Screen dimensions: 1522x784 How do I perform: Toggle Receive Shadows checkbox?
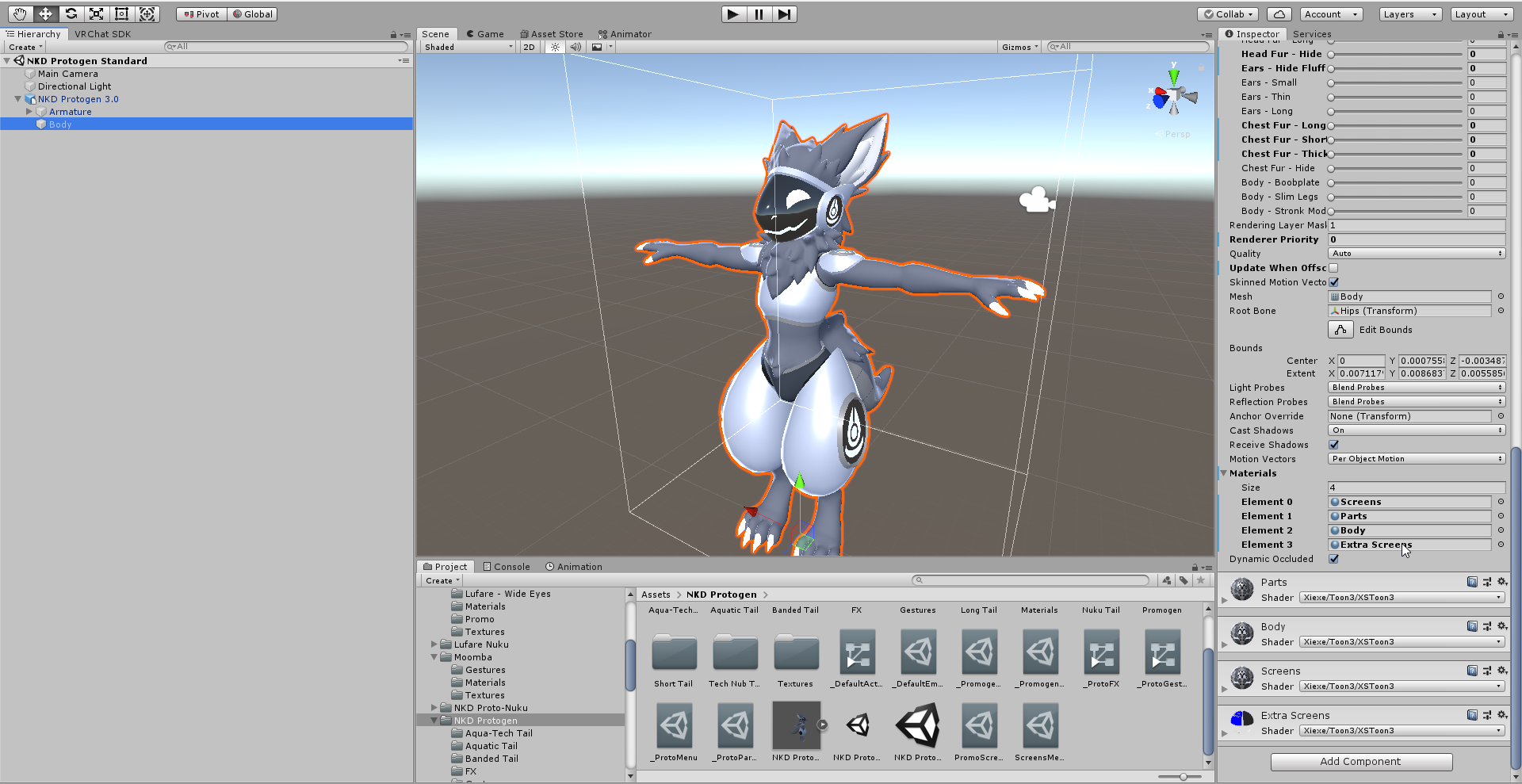pyautogui.click(x=1334, y=445)
